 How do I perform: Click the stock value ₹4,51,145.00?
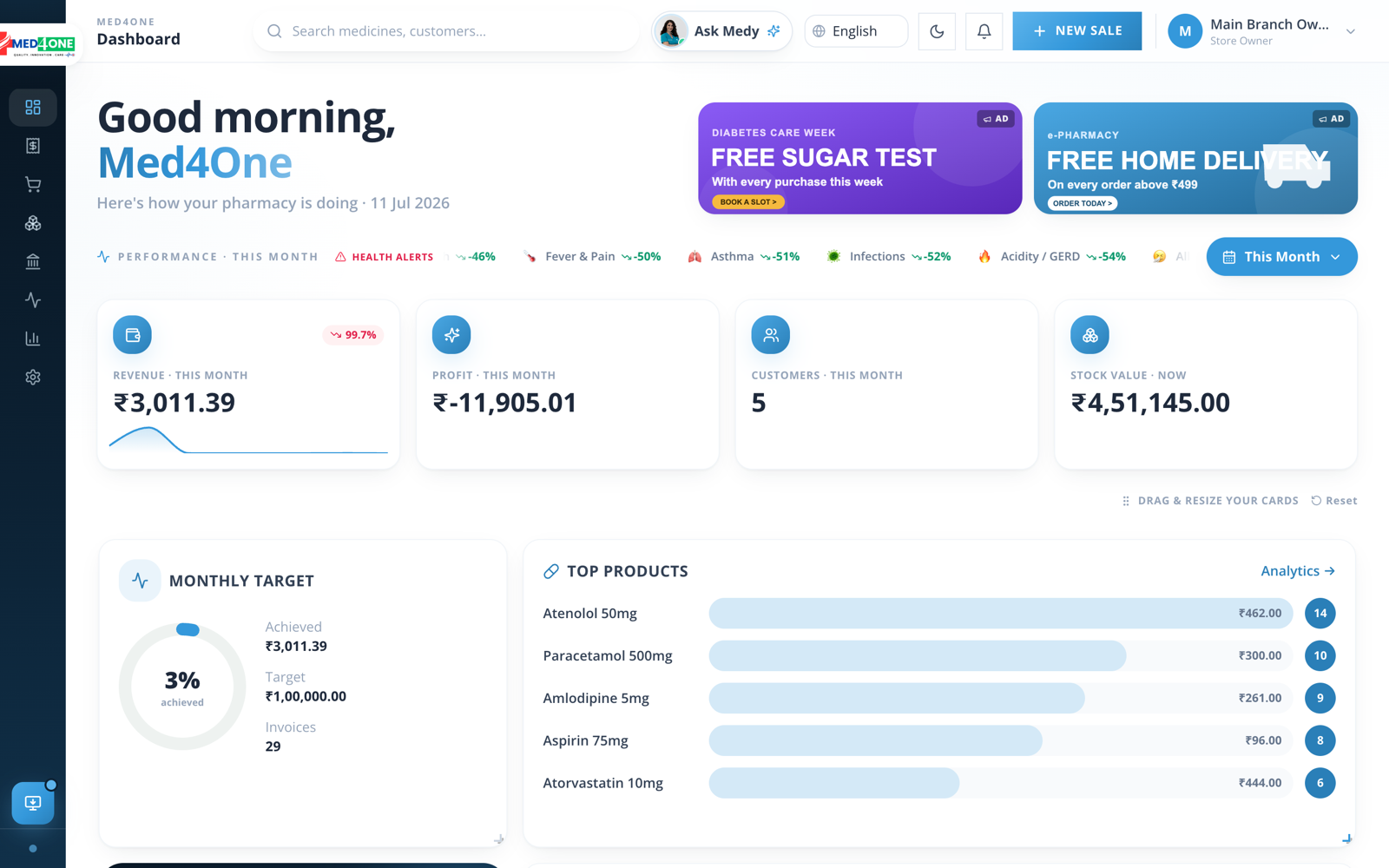tap(1150, 403)
